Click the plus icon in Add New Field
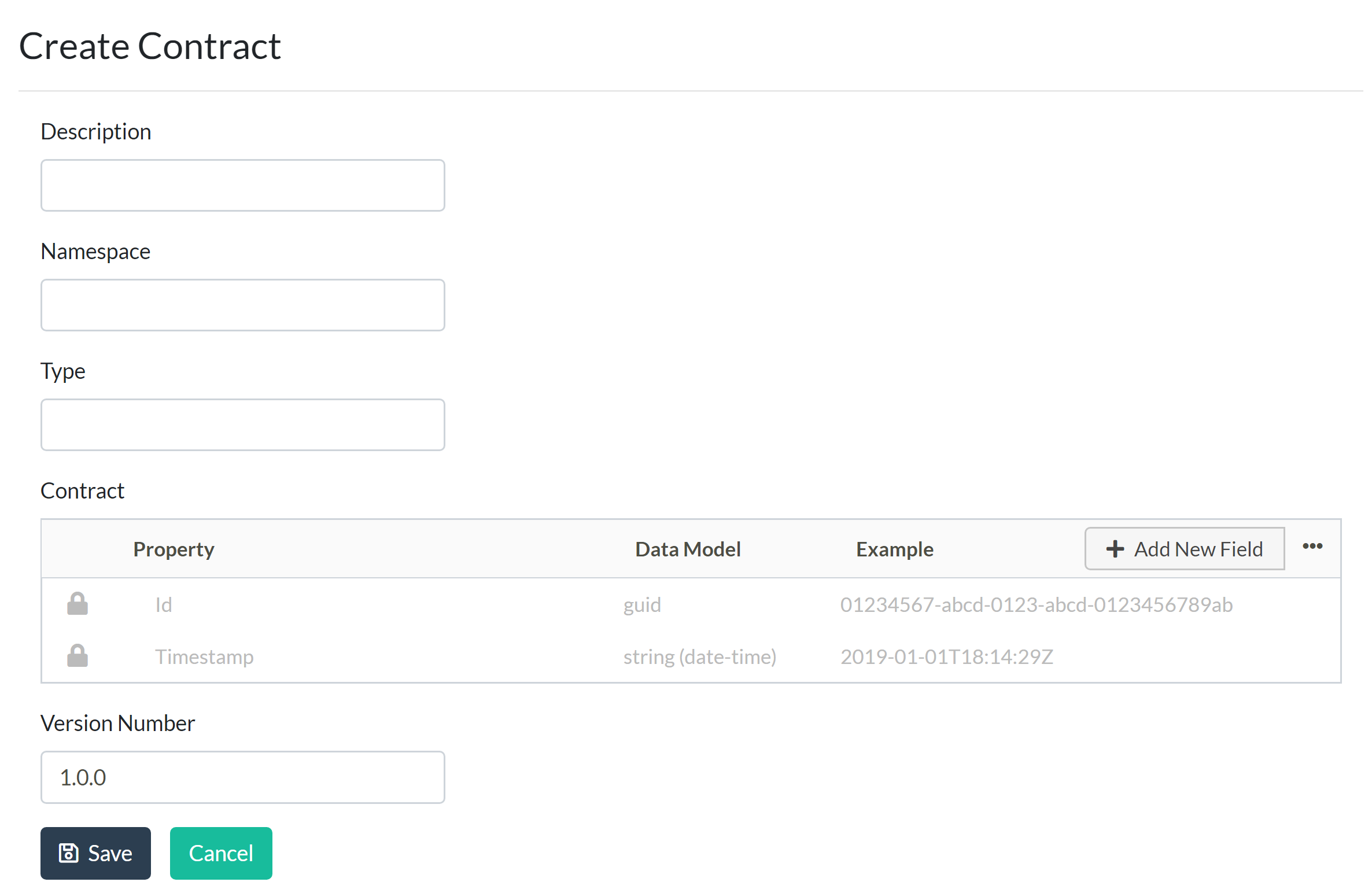Viewport: 1372px width, 893px height. point(1114,548)
